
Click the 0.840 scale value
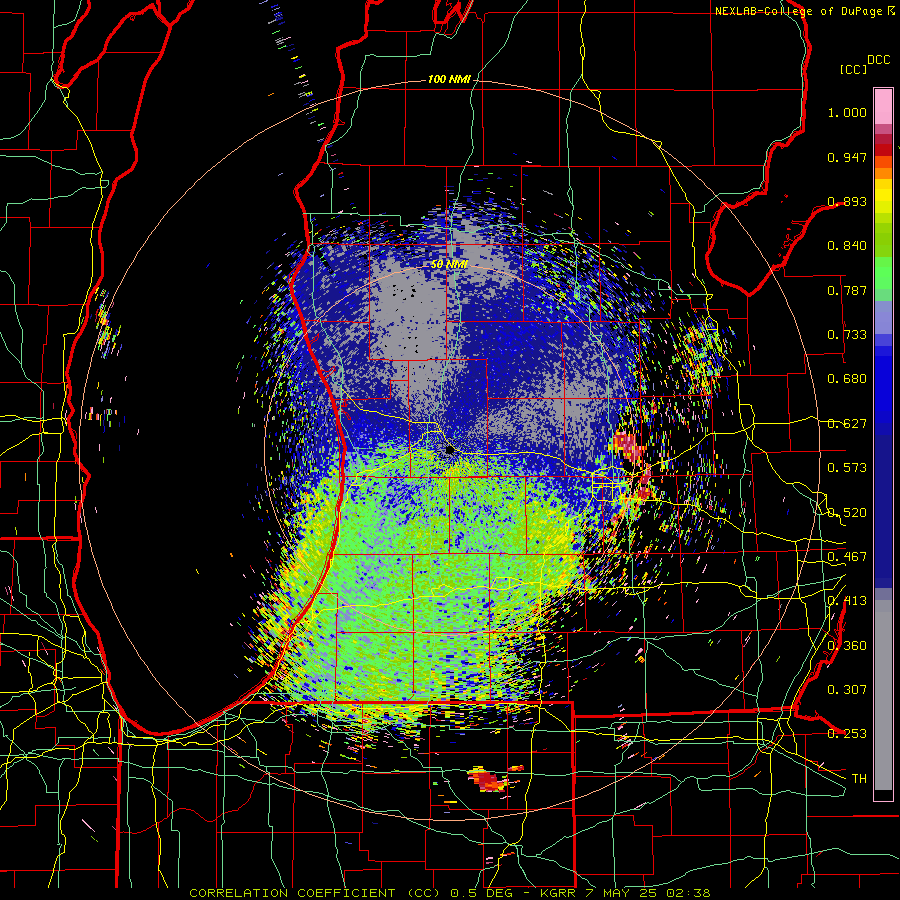(847, 246)
